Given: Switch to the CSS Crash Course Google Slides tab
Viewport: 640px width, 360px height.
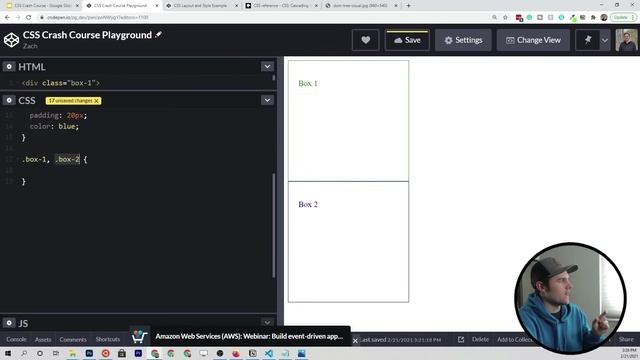Looking at the screenshot, I should 42,6.
